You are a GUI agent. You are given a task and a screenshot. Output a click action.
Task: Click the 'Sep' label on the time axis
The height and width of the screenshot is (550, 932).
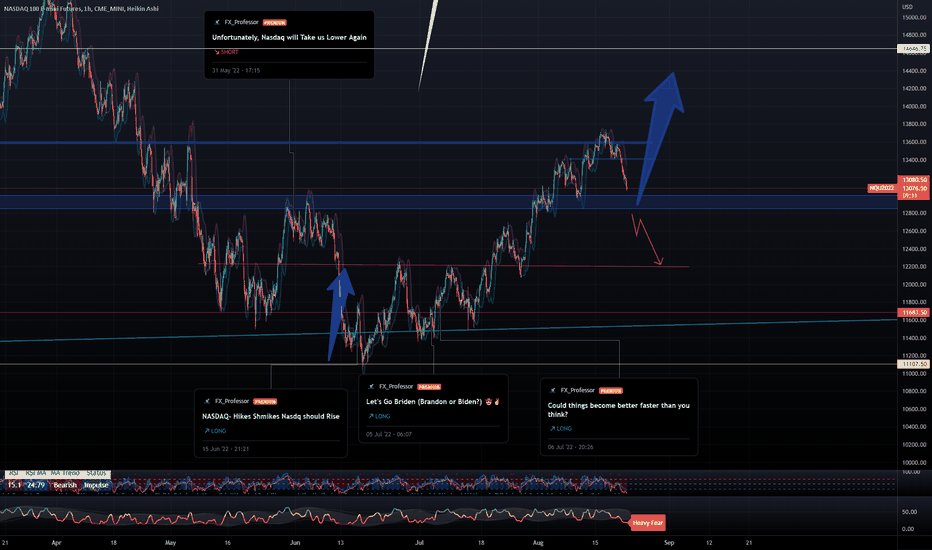669,543
